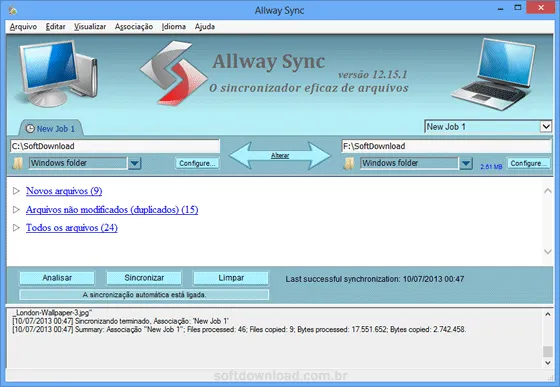This screenshot has height=387, width=560.
Task: Open the Visualizar menu
Action: click(x=90, y=27)
